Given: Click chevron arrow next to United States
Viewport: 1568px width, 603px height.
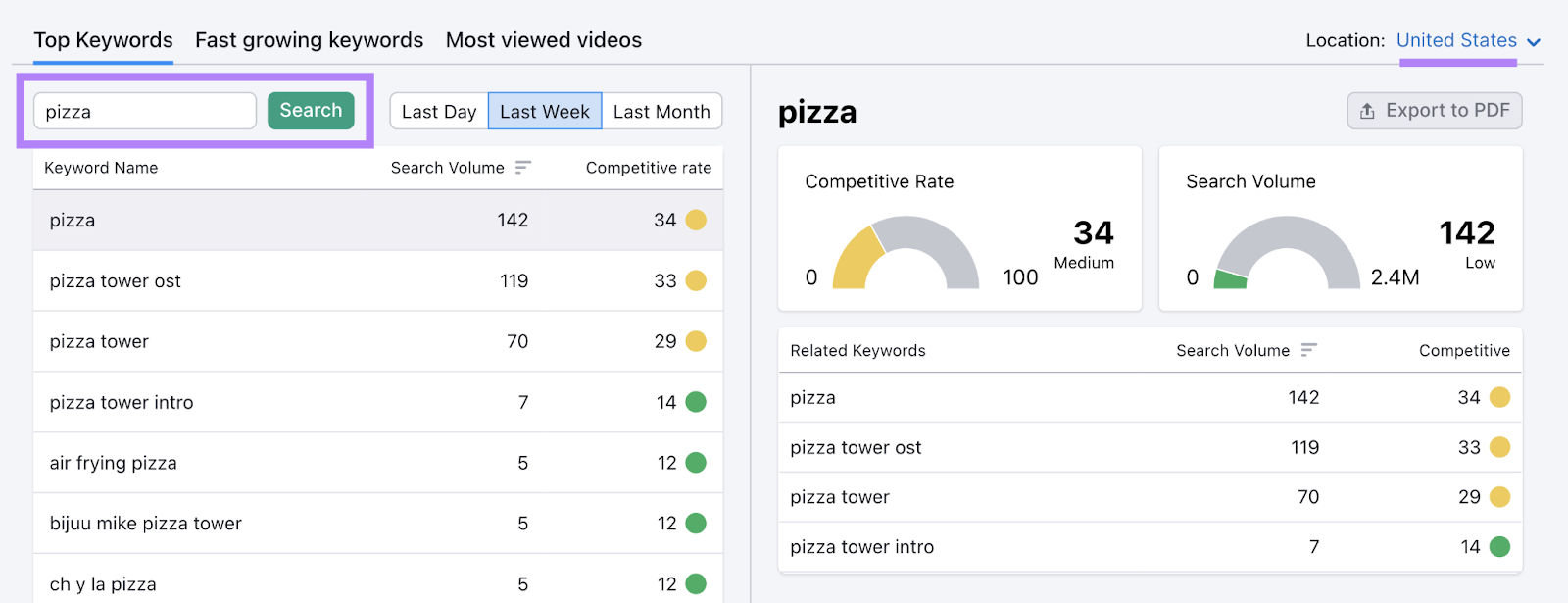Looking at the screenshot, I should click(x=1534, y=42).
